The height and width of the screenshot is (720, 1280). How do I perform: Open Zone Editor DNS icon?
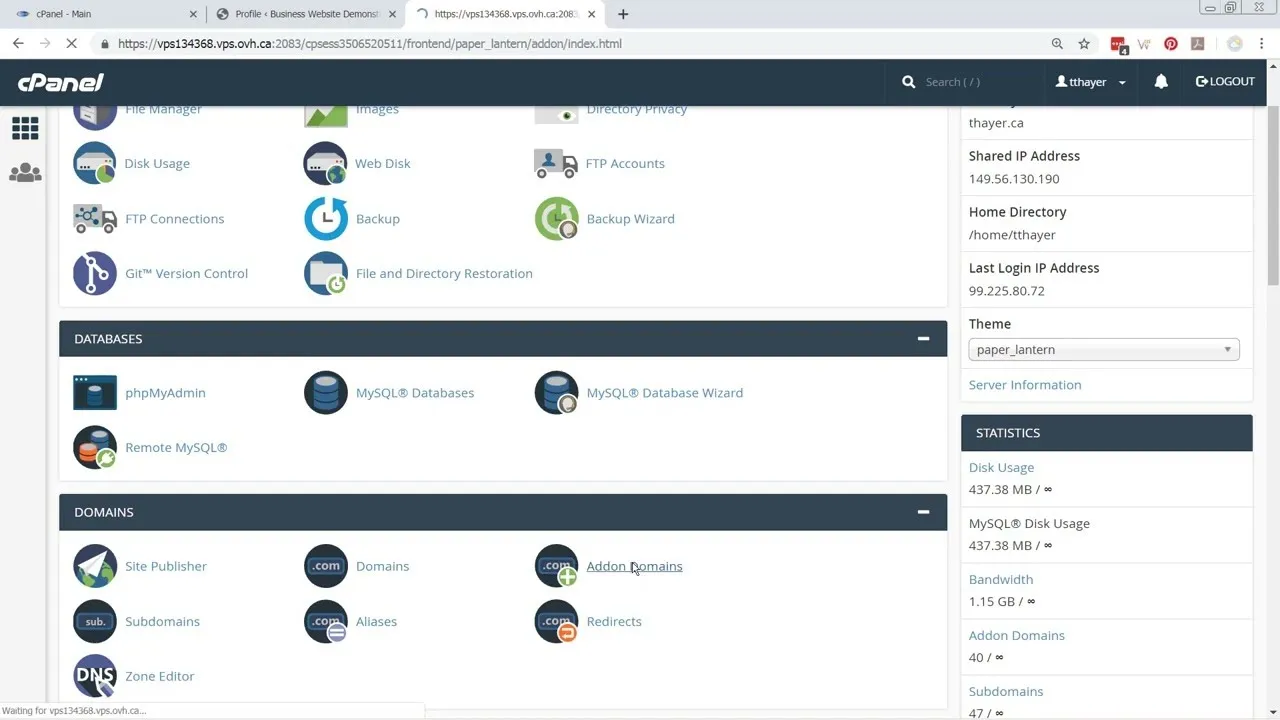(x=95, y=676)
